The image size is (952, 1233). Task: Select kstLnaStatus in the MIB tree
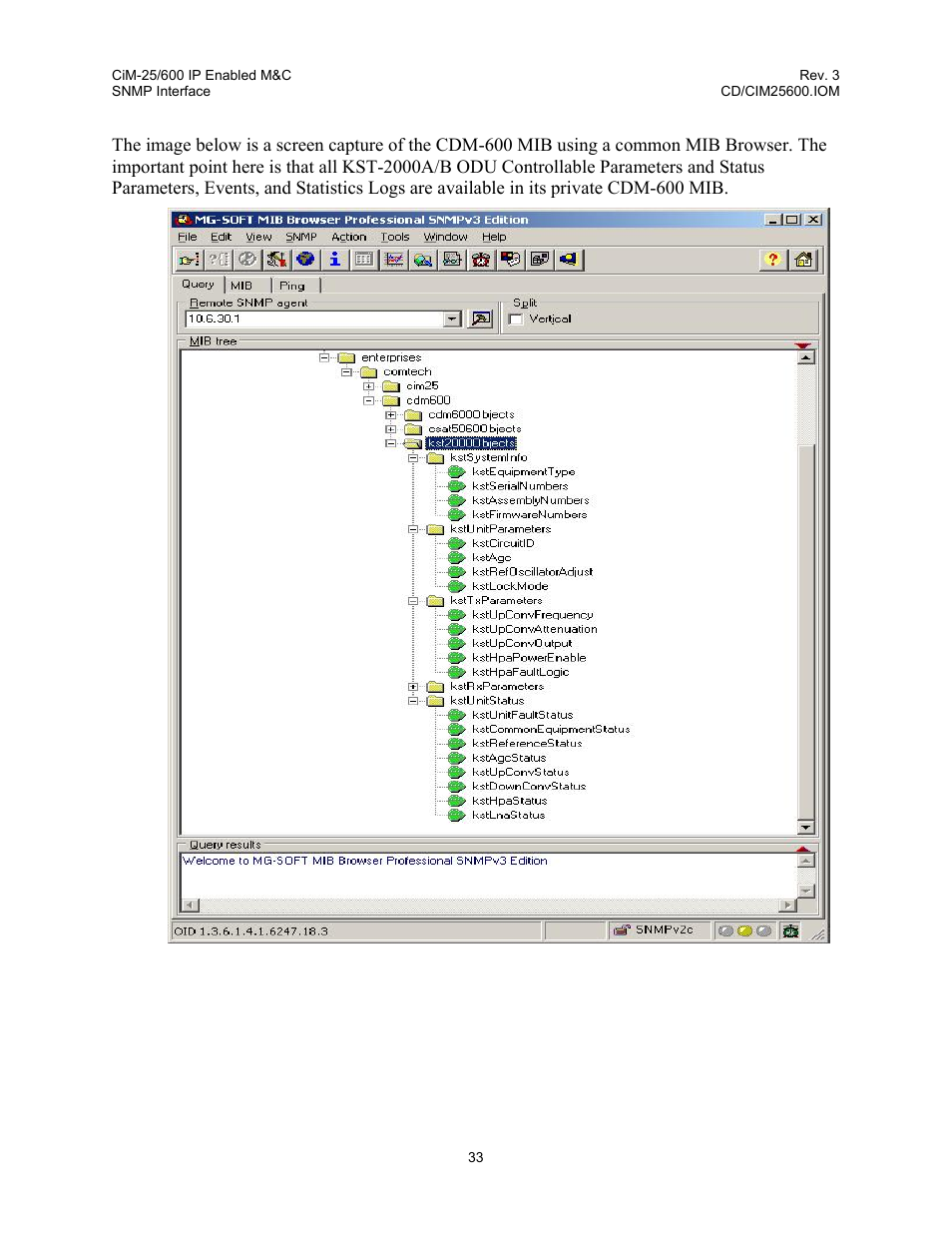pos(508,816)
